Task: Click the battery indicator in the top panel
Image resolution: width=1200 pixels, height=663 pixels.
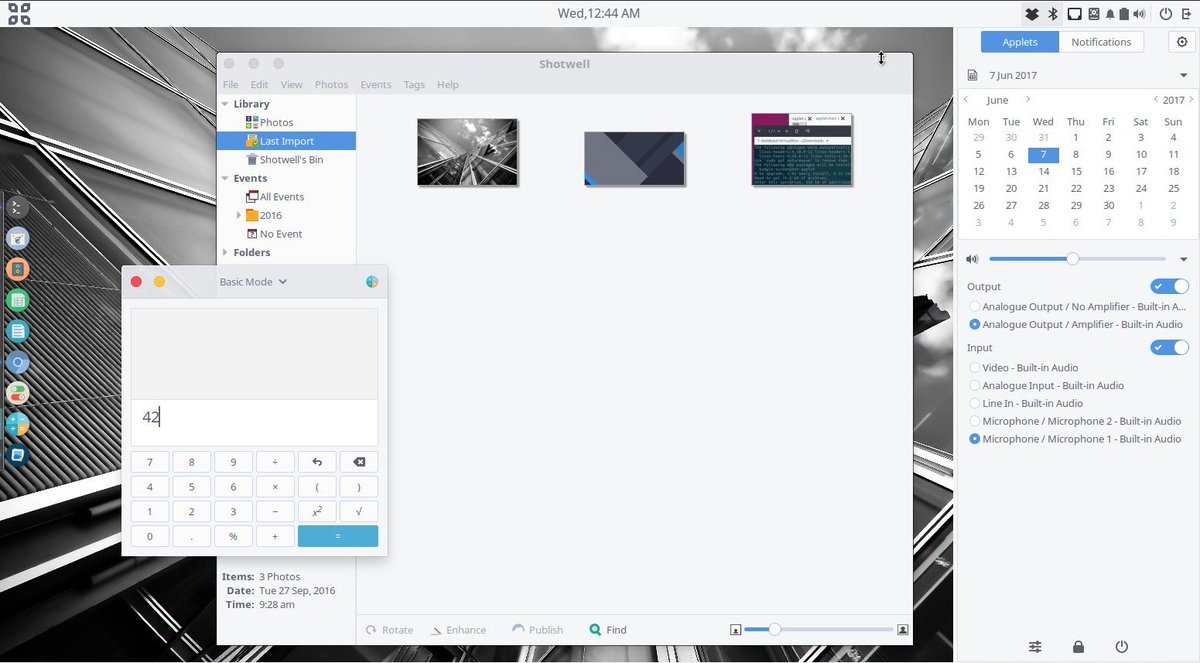Action: pos(1124,13)
